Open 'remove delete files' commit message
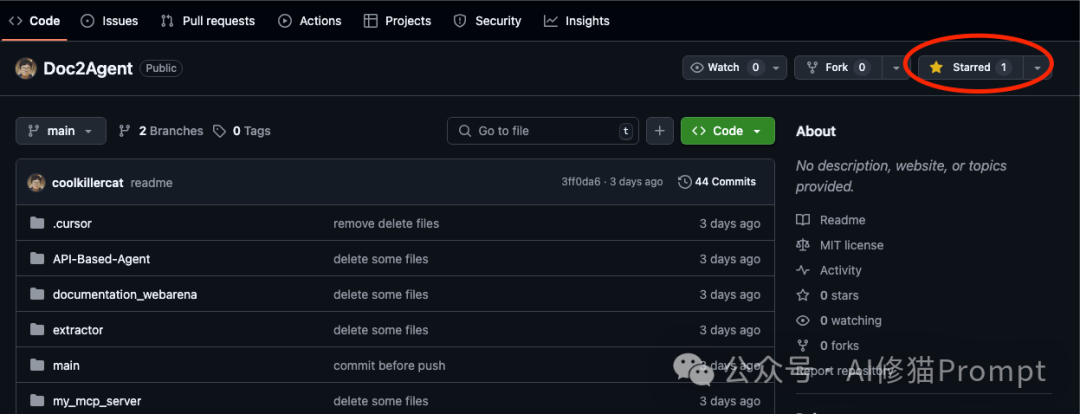Viewport: 1080px width, 414px height. click(x=386, y=223)
